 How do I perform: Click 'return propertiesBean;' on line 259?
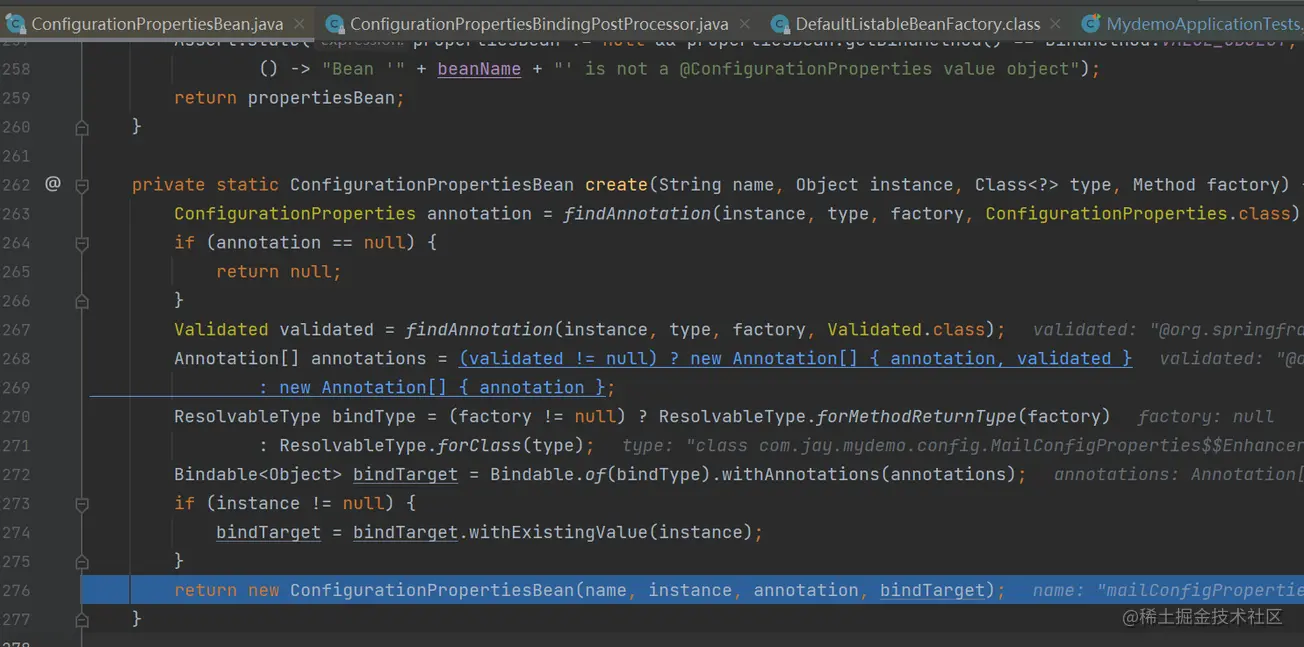pos(290,98)
